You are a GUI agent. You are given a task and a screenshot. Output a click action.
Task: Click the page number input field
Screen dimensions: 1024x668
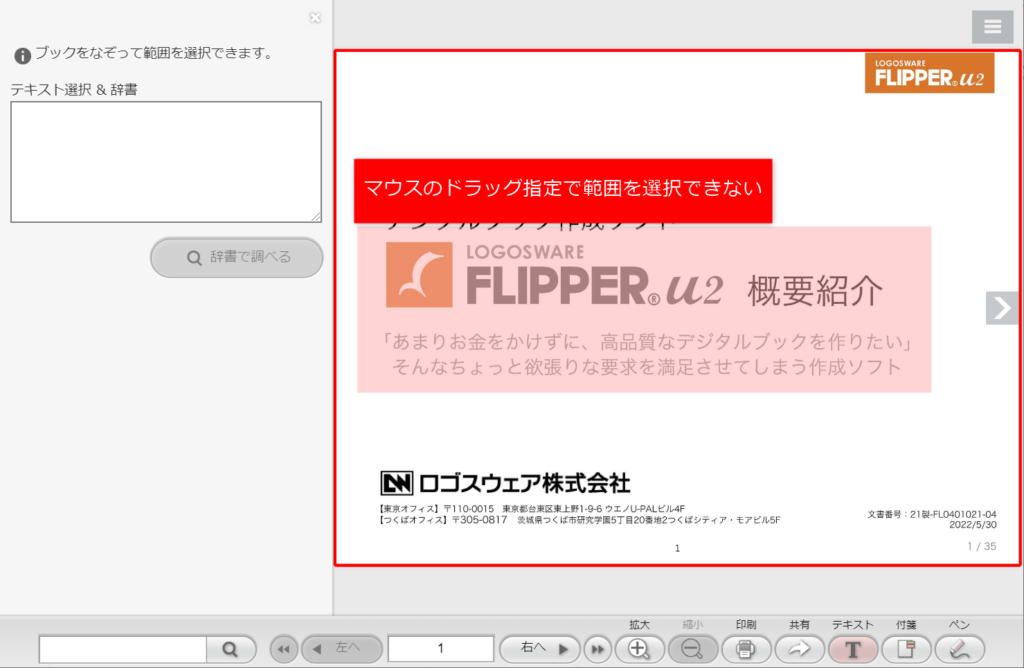click(x=441, y=648)
